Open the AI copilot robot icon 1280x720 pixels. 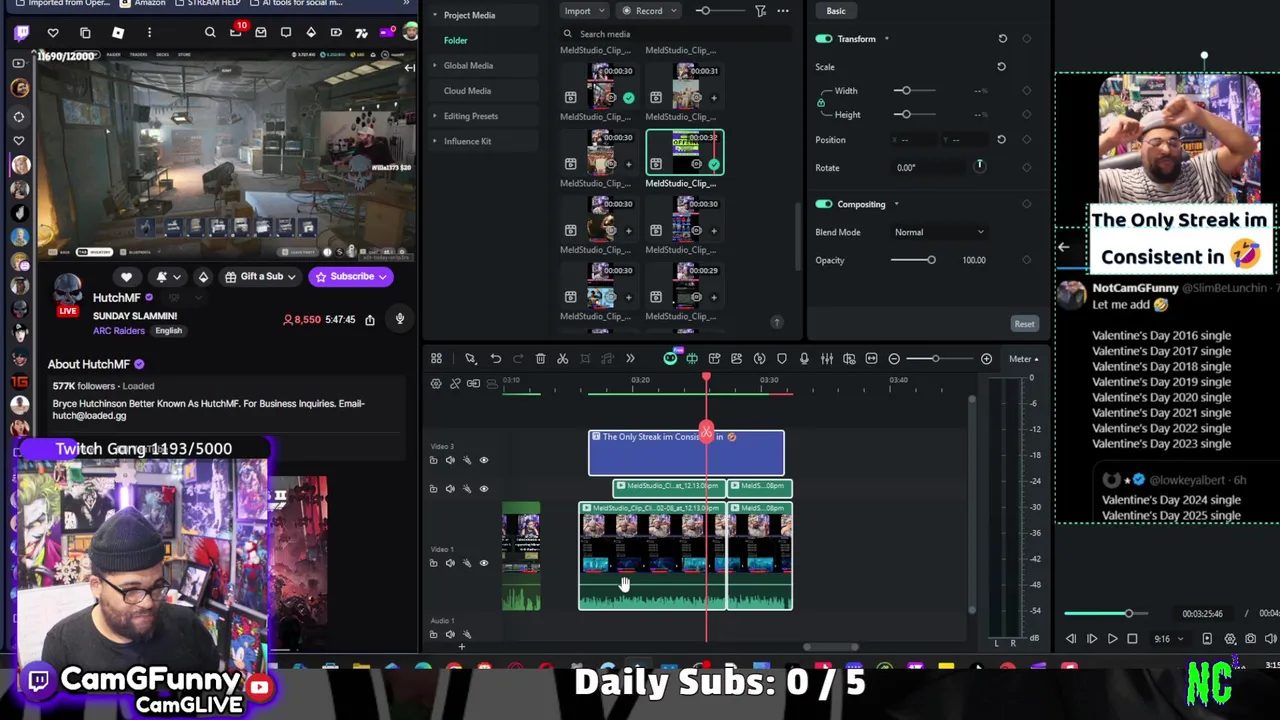(x=670, y=358)
